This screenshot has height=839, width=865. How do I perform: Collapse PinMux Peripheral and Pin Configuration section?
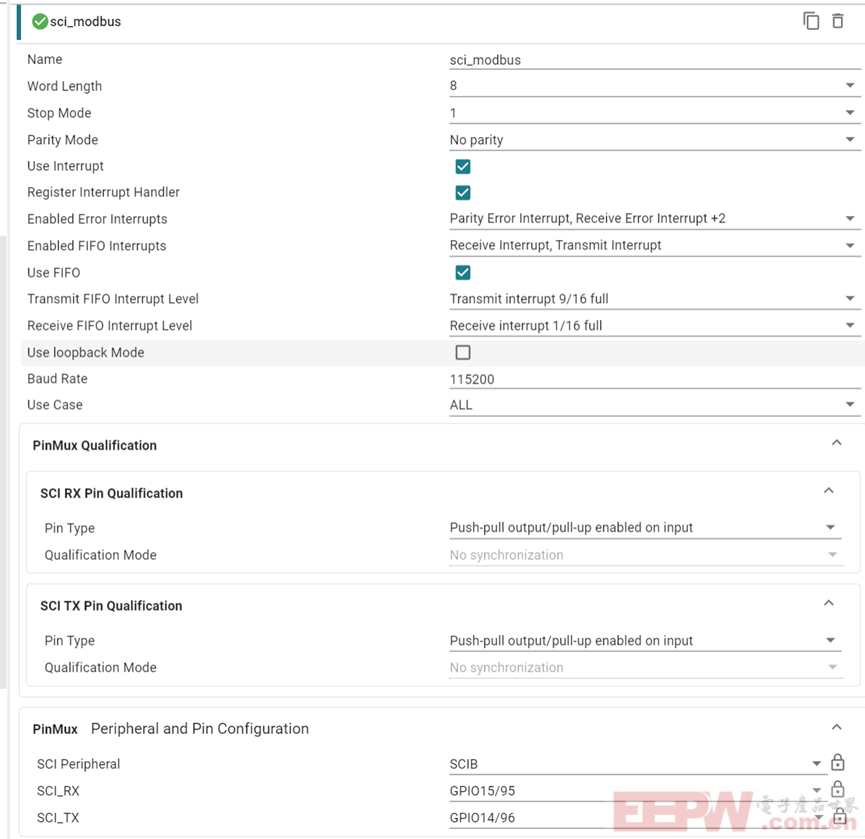(x=836, y=727)
